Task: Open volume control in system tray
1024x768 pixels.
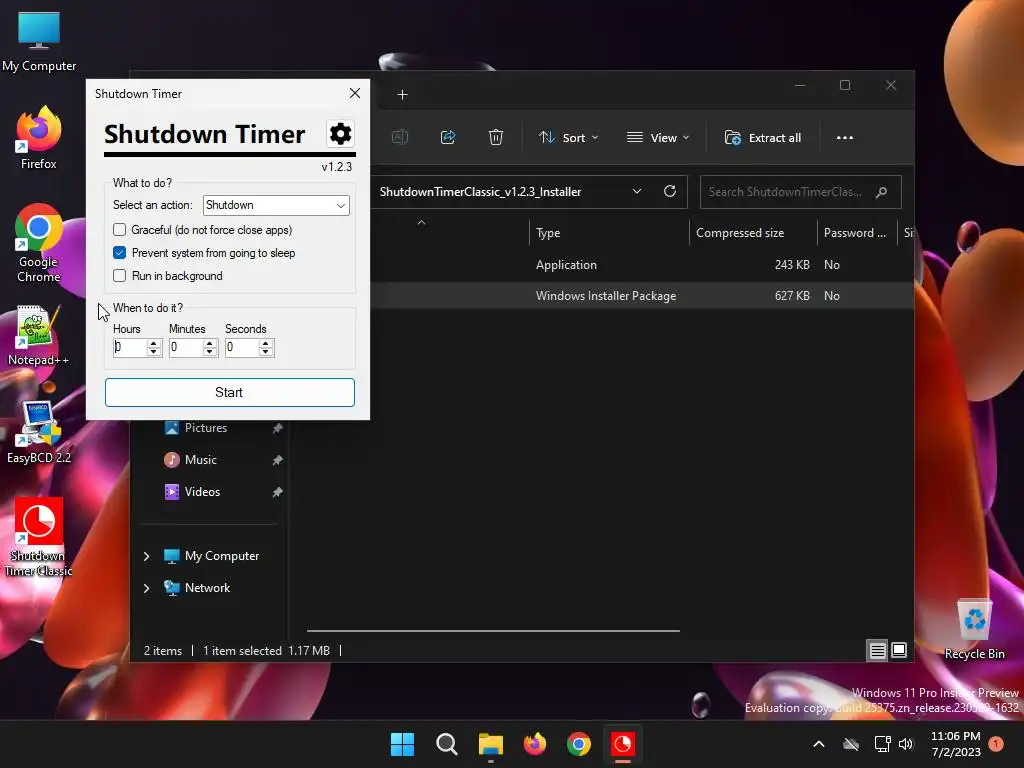Action: (906, 744)
